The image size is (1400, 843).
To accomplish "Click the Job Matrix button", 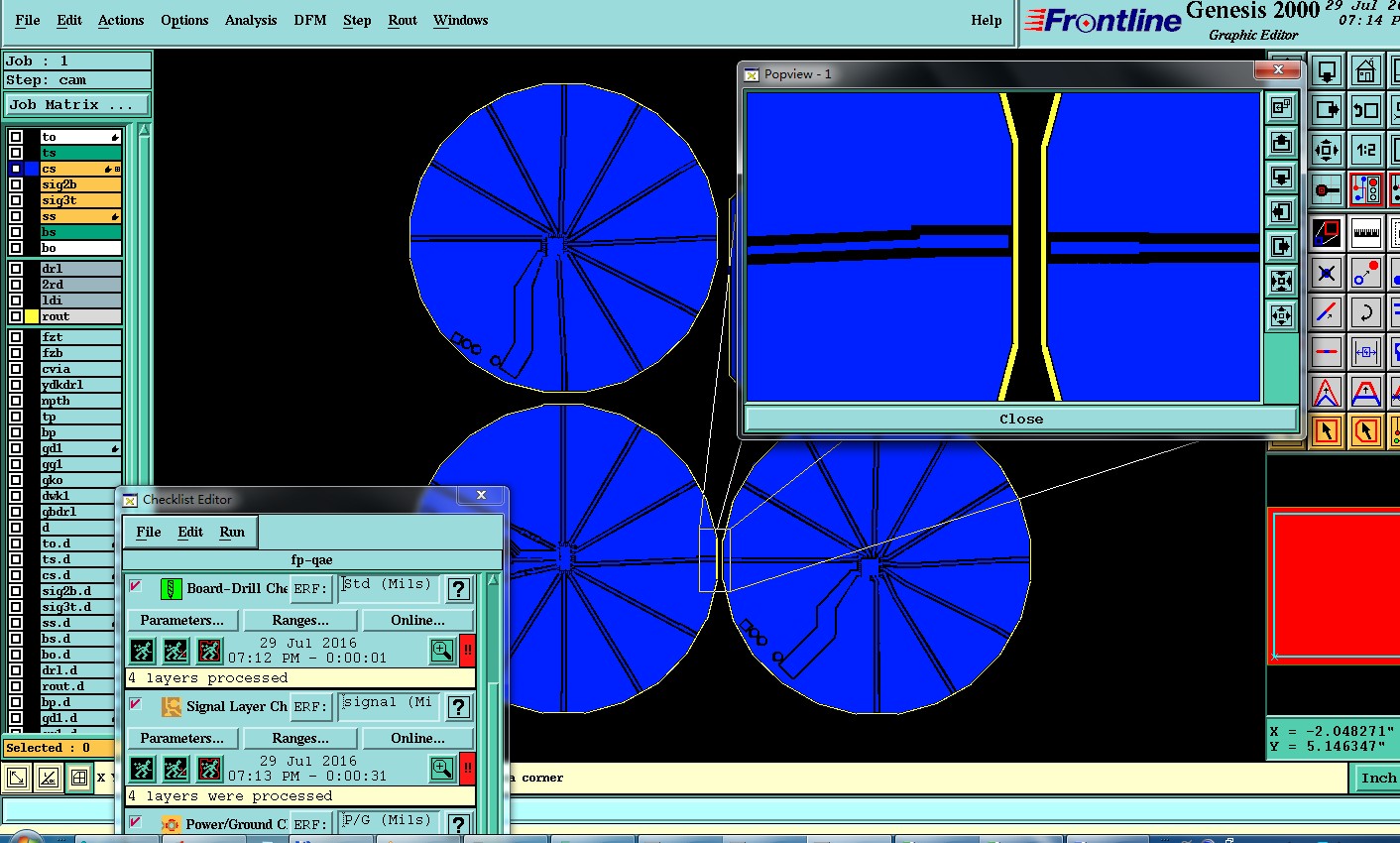I will pos(78,104).
